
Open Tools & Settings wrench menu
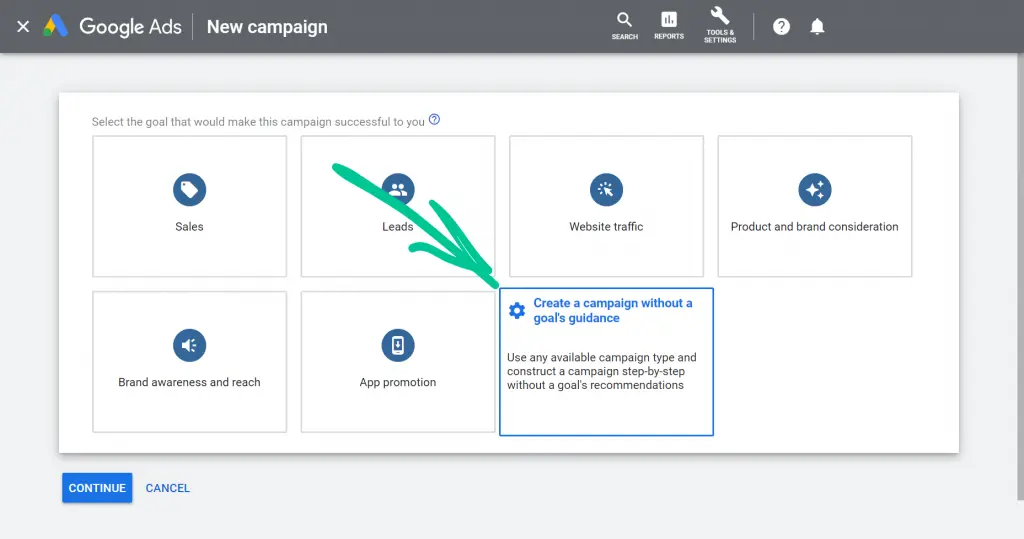(720, 26)
